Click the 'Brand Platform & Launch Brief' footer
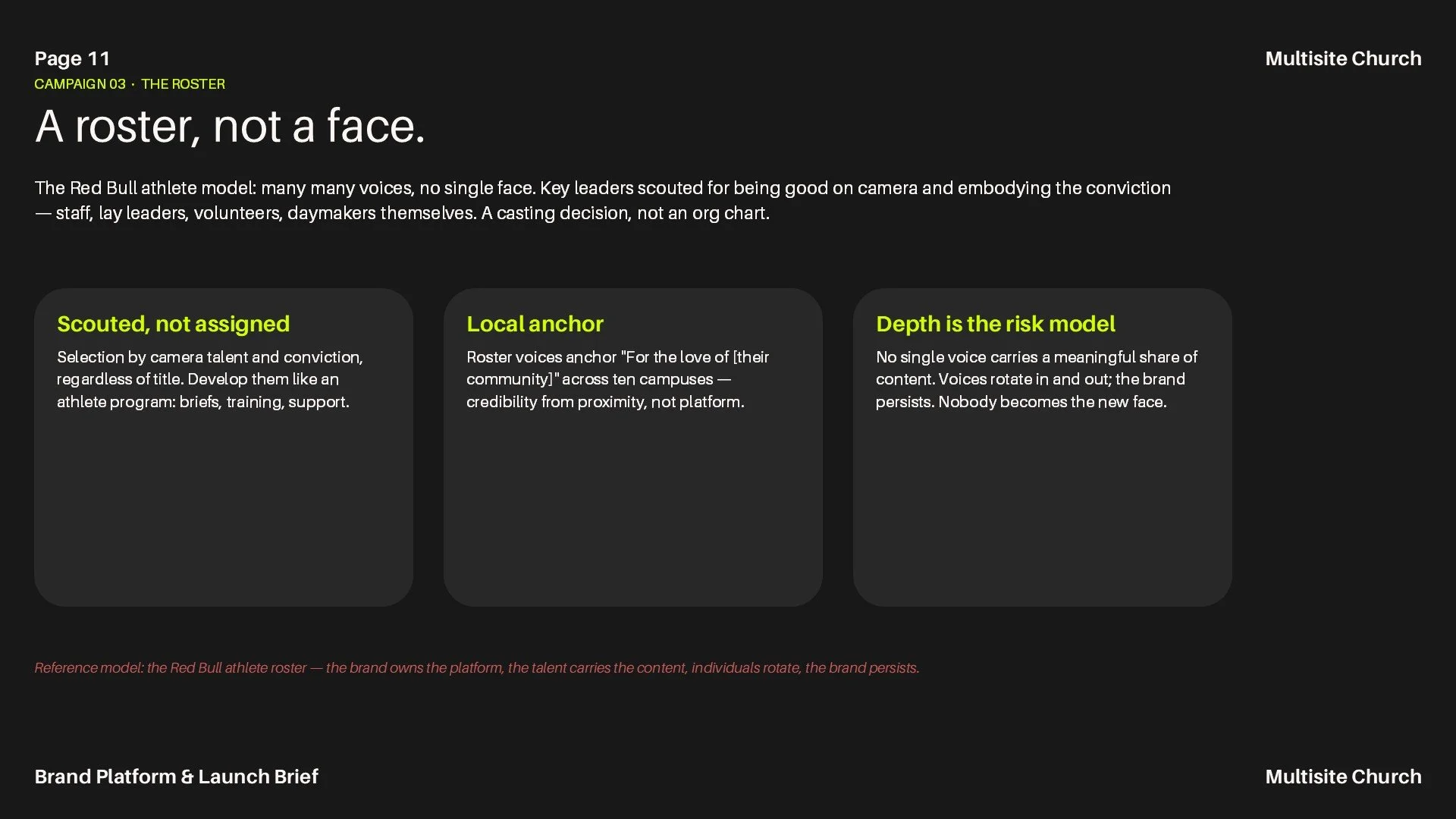 coord(176,777)
